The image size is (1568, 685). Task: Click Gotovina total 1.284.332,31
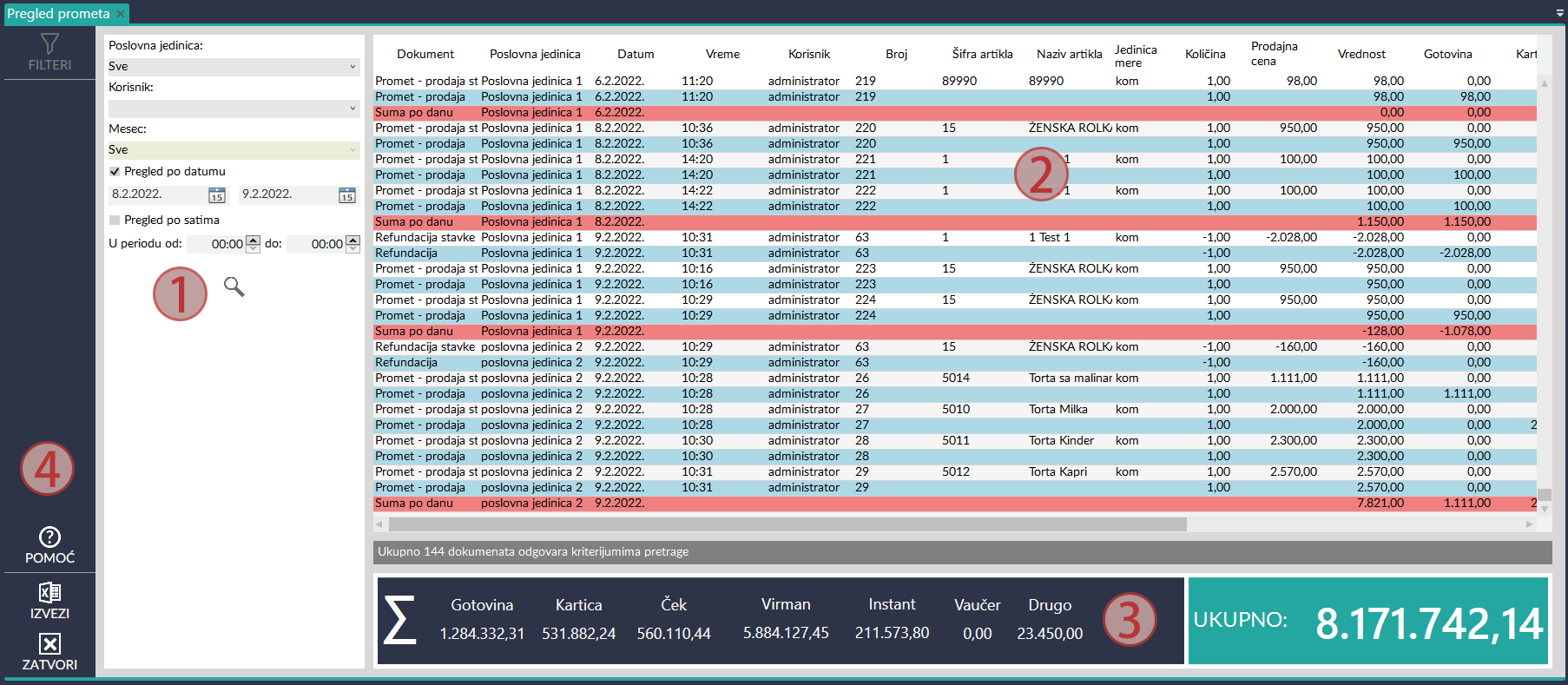(482, 634)
